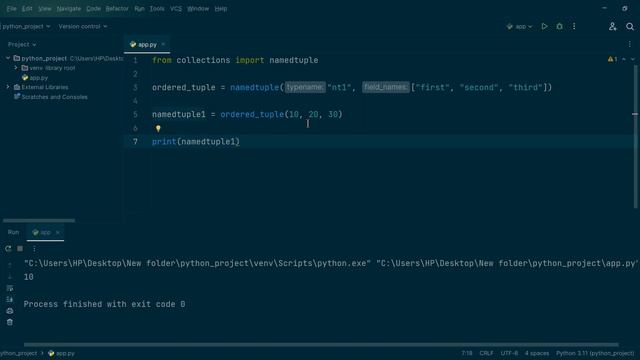Screen dimensions: 640x360
Task: Open the Refactor menu
Action: pos(117,8)
